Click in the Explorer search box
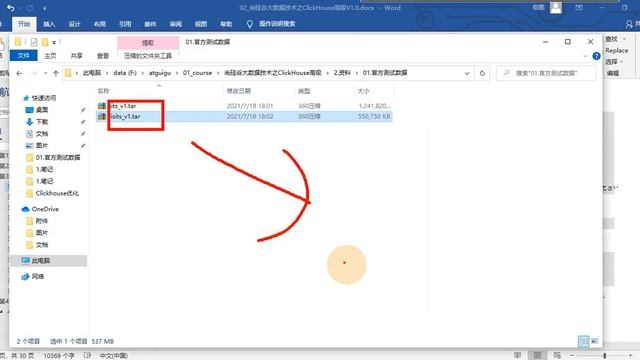The width and height of the screenshot is (640, 360). point(546,73)
